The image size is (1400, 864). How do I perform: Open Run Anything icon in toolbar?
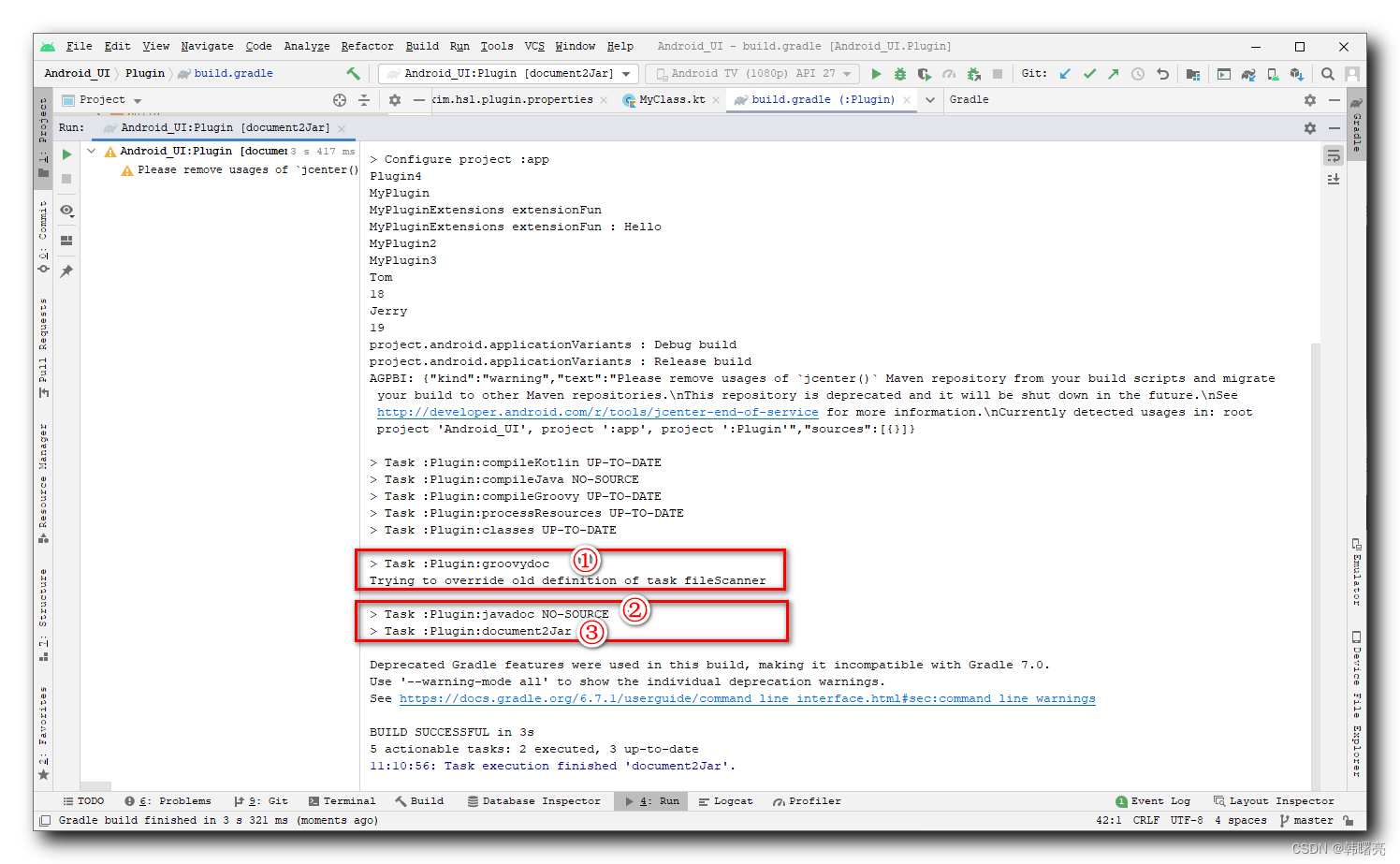pos(1224,73)
